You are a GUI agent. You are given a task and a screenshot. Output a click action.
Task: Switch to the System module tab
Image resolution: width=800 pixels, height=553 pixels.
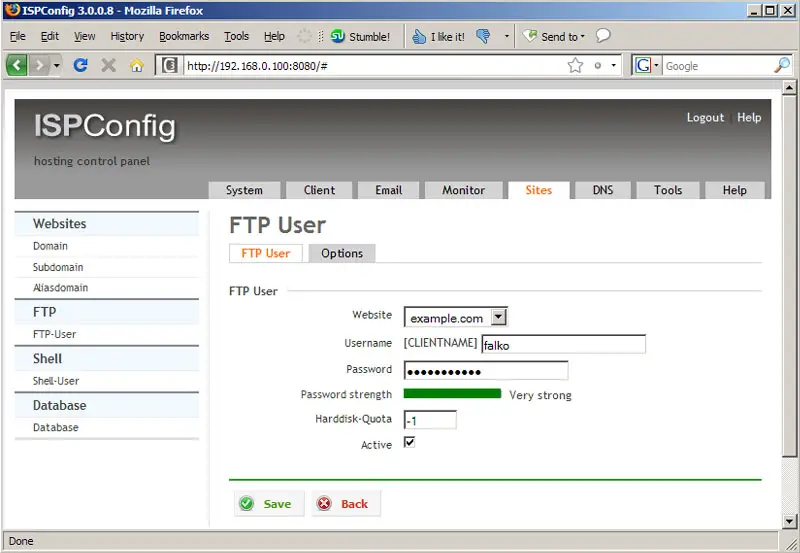coord(244,190)
